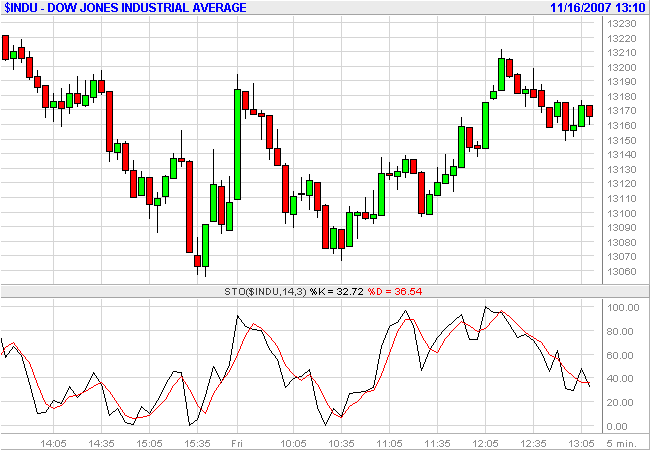Select the 13160 price axis label
The width and height of the screenshot is (650, 450).
(621, 126)
